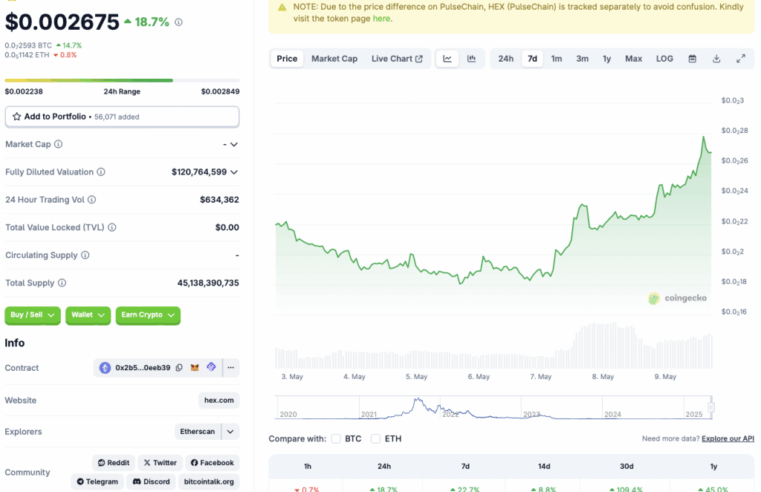Click the 7d column header in performance table
The width and height of the screenshot is (761, 492).
point(465,466)
